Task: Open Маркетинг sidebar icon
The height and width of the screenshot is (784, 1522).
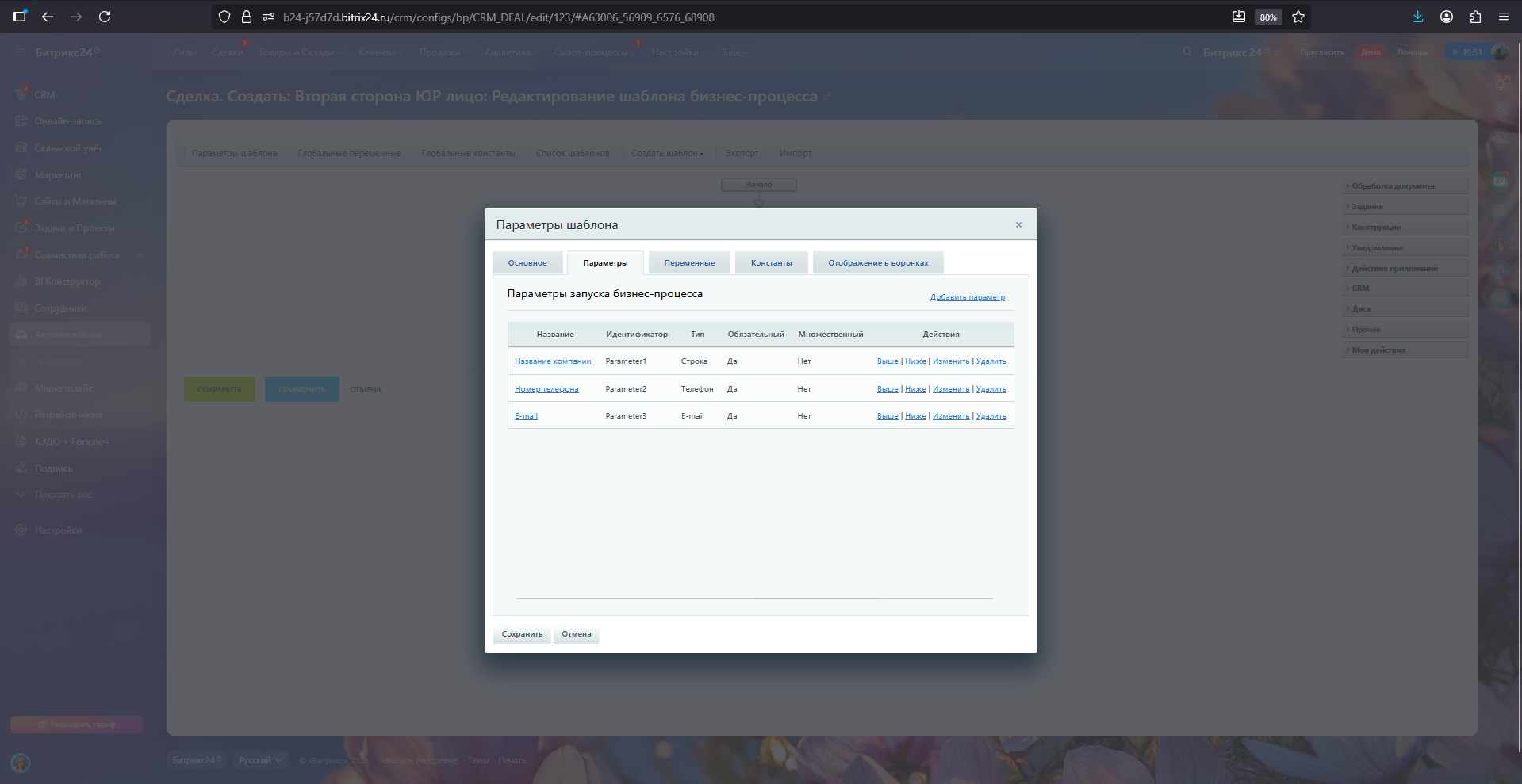Action: click(21, 174)
